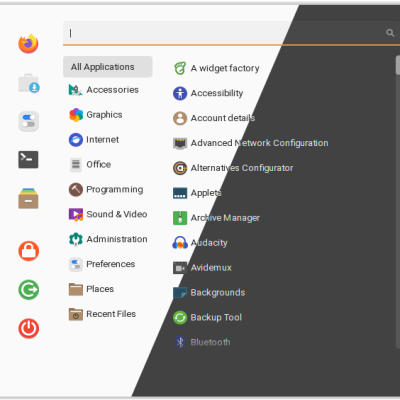Open the Sound & Video category
400x400 pixels.
click(x=108, y=214)
